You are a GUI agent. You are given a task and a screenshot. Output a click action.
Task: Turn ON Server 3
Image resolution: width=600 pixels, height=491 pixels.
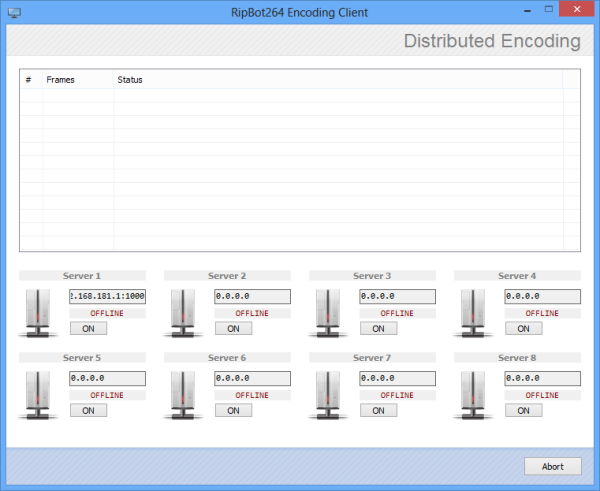(x=378, y=328)
